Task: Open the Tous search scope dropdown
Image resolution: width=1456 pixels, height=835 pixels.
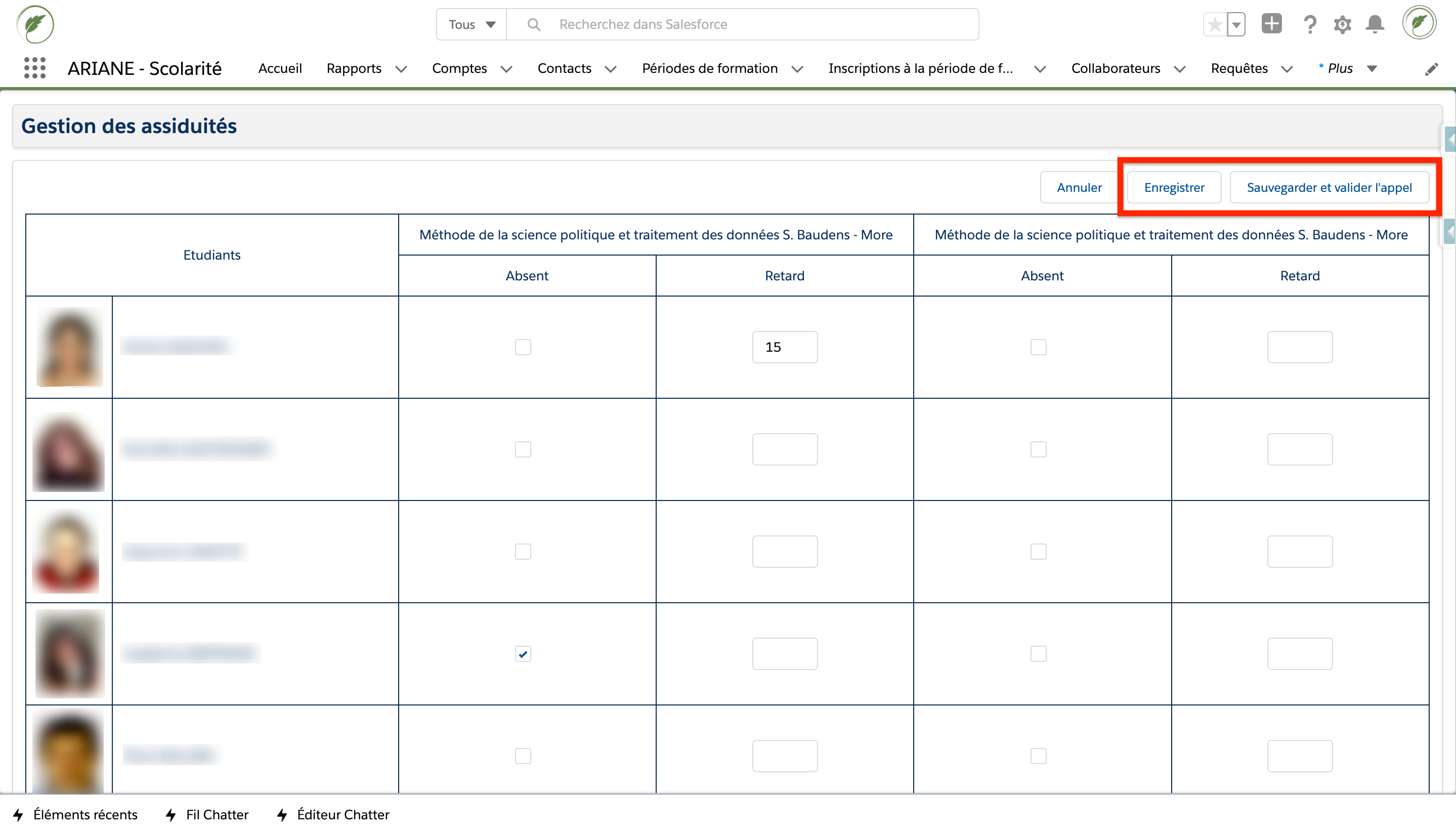Action: tap(471, 25)
